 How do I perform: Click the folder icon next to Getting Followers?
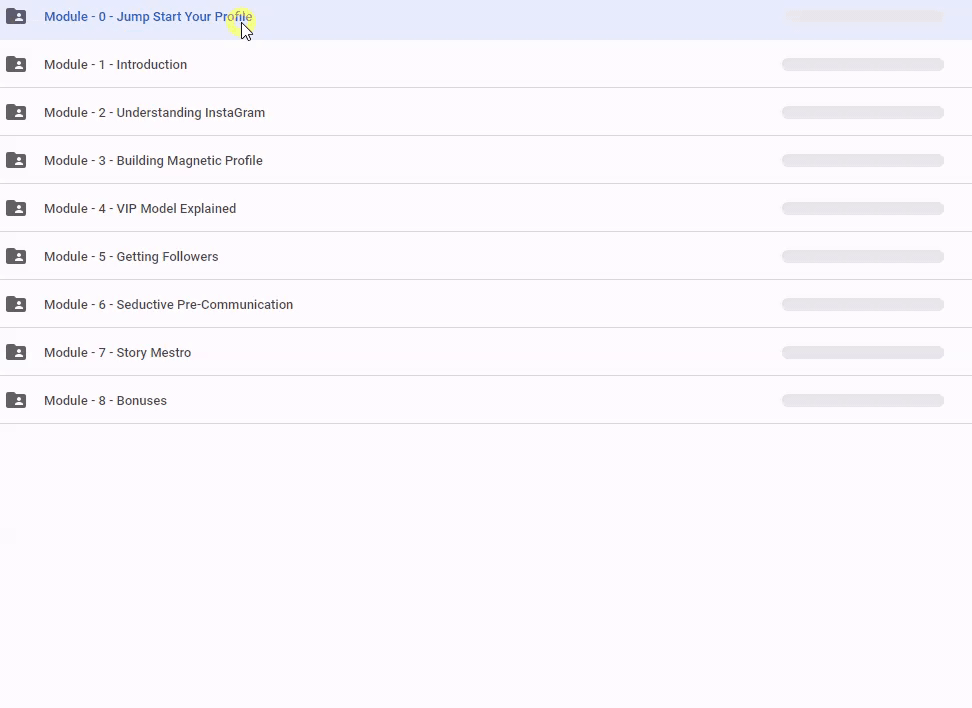pos(16,257)
